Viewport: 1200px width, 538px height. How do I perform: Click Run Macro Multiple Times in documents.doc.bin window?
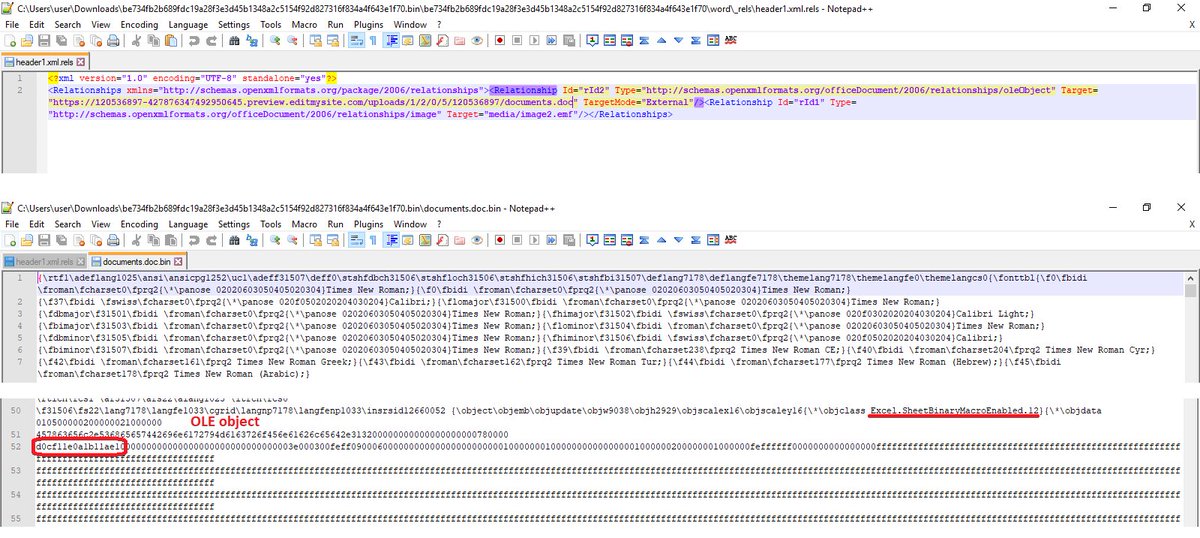tap(551, 239)
